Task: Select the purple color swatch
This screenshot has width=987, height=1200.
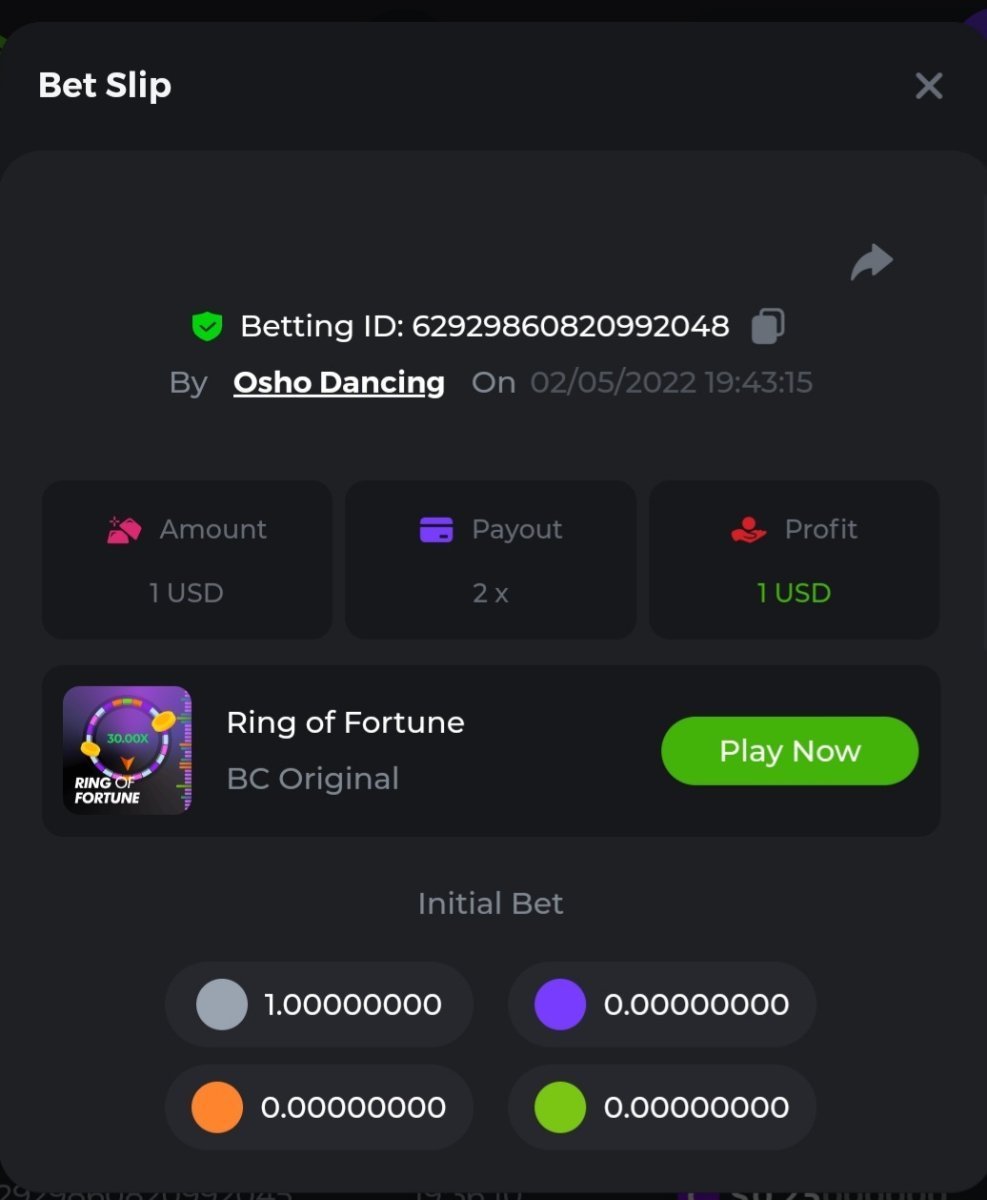Action: pyautogui.click(x=560, y=1004)
